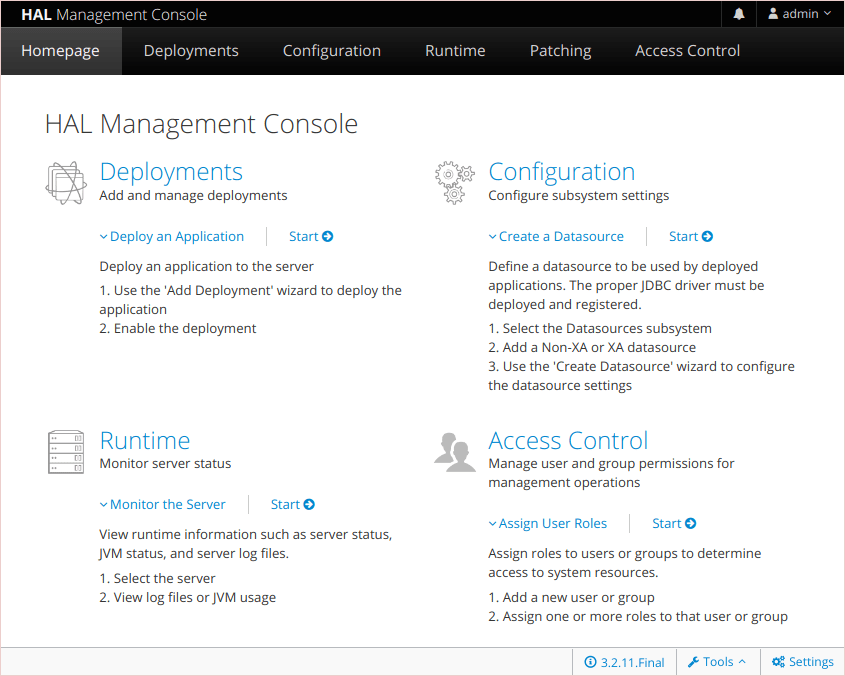Viewport: 845px width, 676px height.
Task: Click the HAL Management Console brand in header
Action: pyautogui.click(x=114, y=15)
